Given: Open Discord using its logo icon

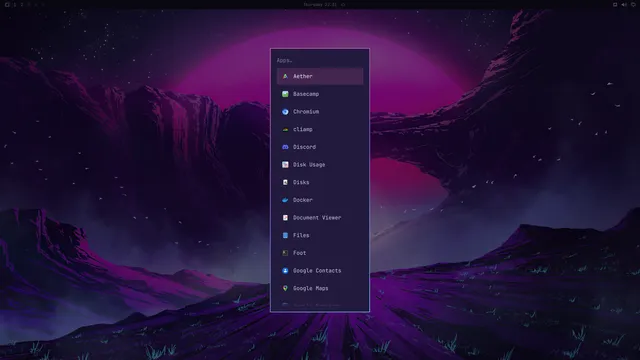Looking at the screenshot, I should coord(285,147).
